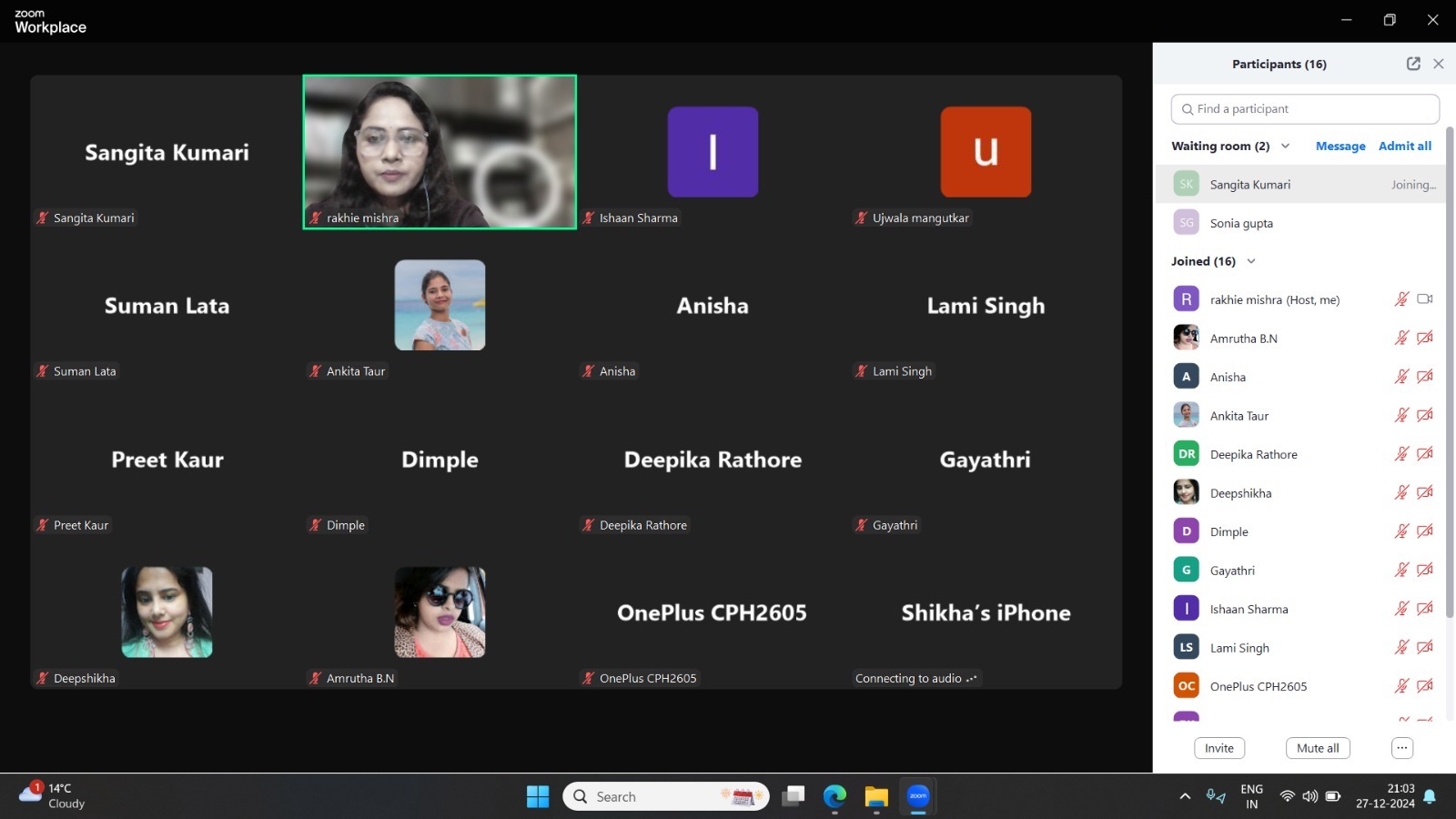Click Anisha's video-off camera icon
Image resolution: width=1456 pixels, height=819 pixels.
[x=1425, y=377]
